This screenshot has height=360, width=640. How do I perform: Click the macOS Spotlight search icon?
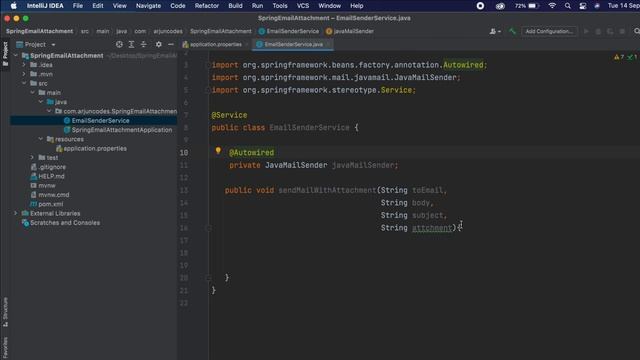(568, 6)
